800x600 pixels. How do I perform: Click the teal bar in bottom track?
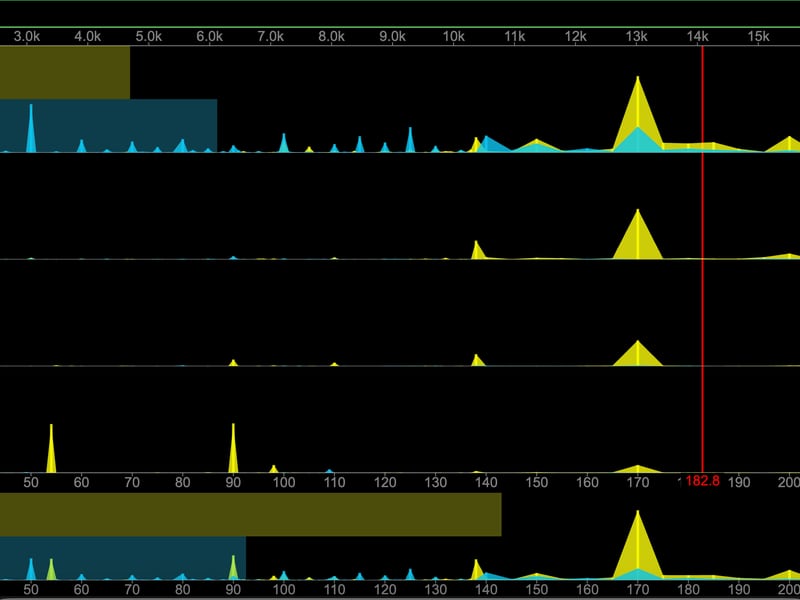point(122,558)
